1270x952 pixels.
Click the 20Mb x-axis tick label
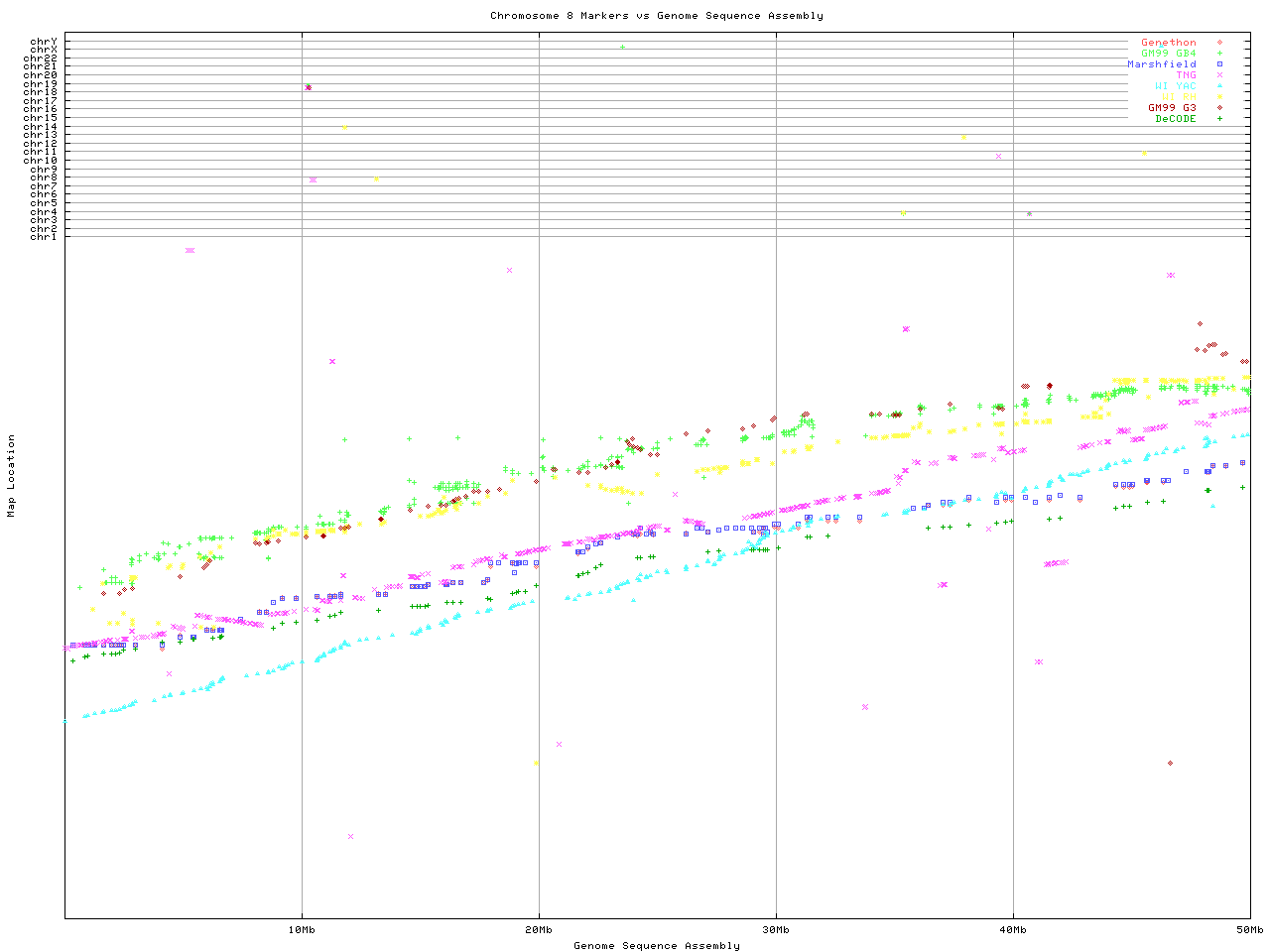[x=539, y=930]
